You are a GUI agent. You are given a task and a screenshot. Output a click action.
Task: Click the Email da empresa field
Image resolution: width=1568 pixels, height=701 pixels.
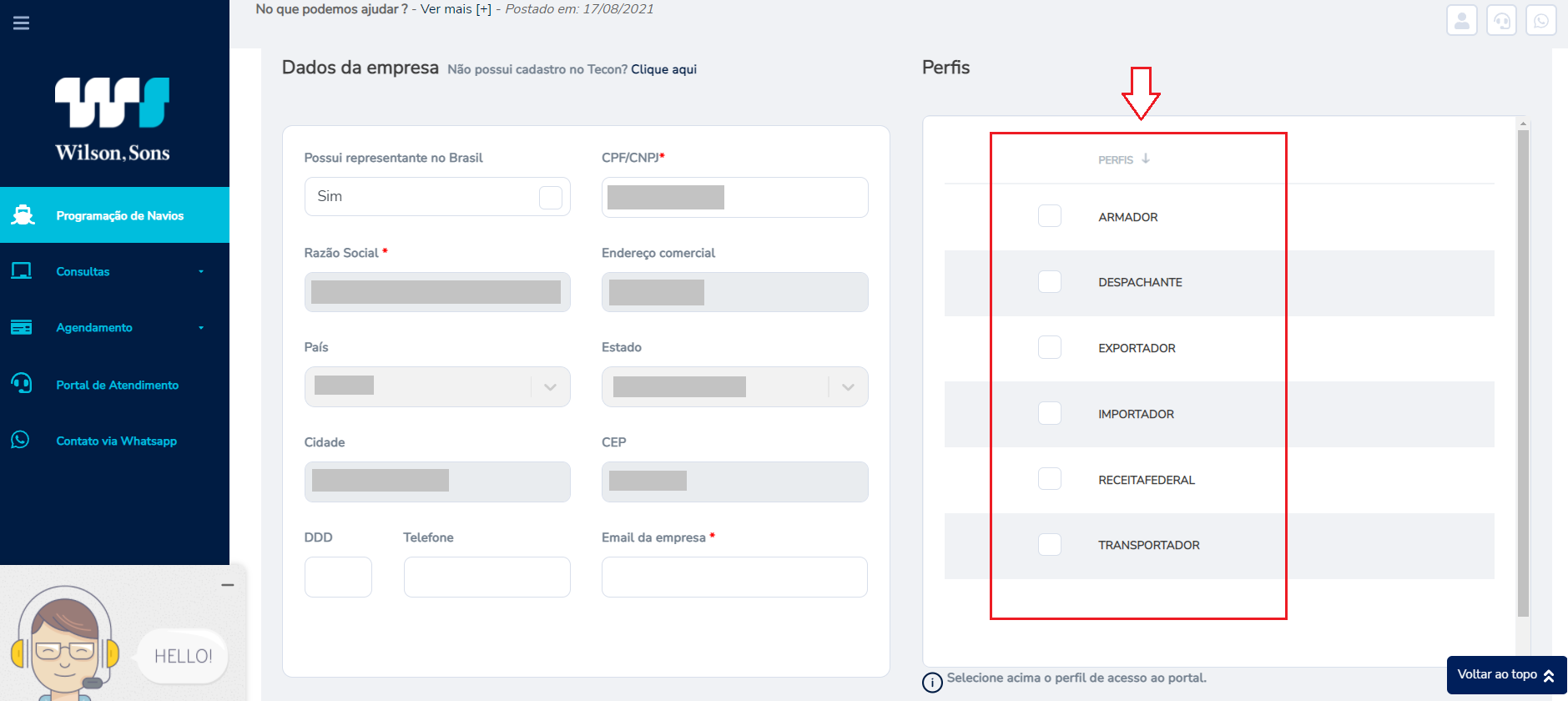[x=734, y=577]
